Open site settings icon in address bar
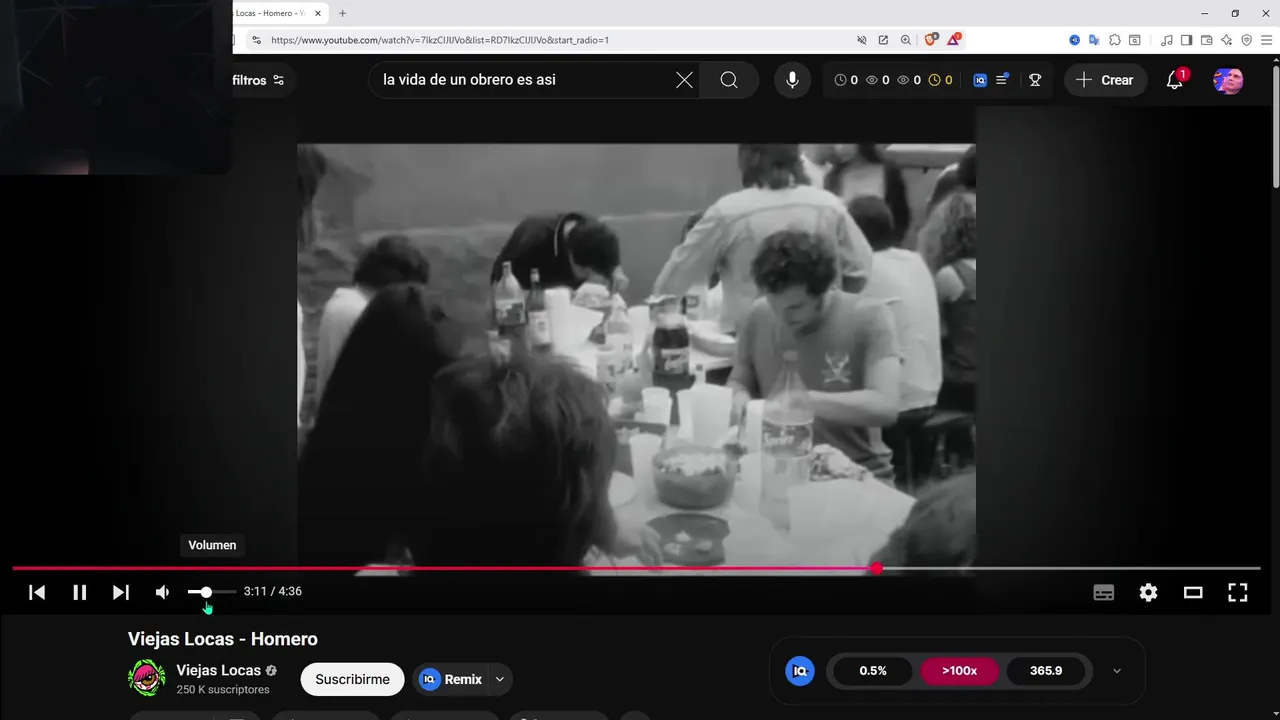Viewport: 1280px width, 720px height. click(x=256, y=40)
